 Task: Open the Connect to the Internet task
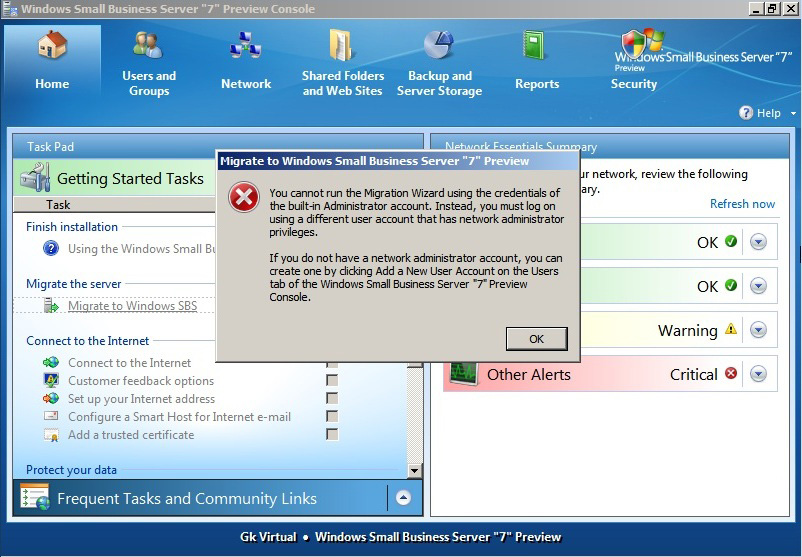pyautogui.click(x=129, y=363)
